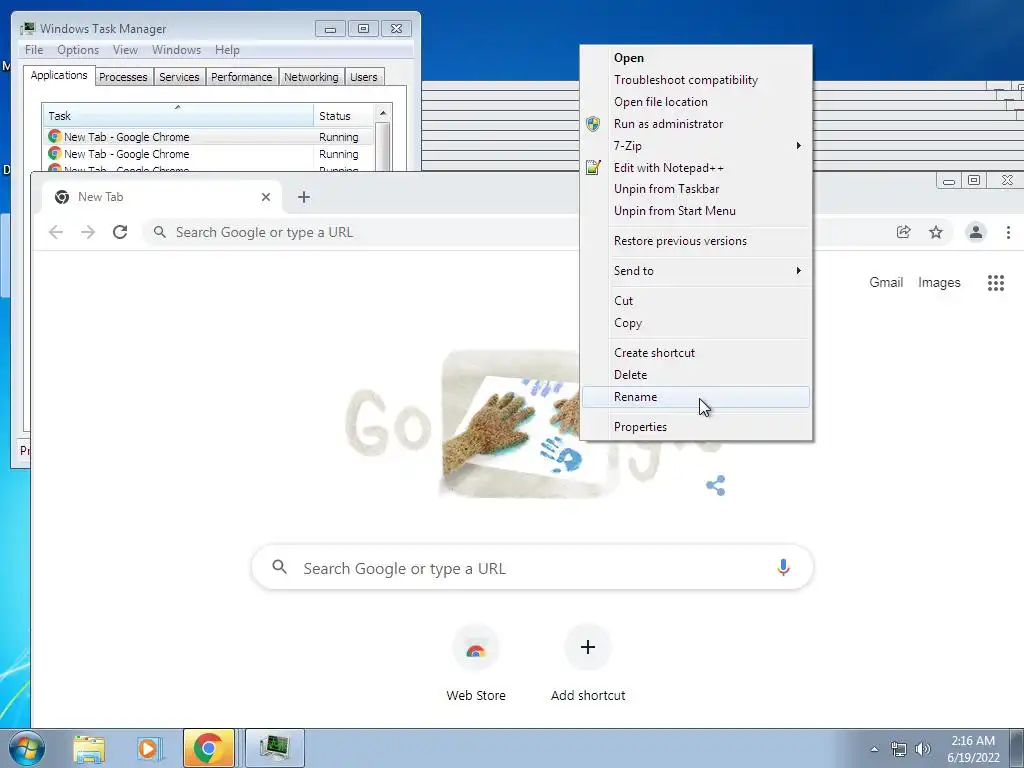
Task: Open the Task Manager Options menu
Action: [x=78, y=50]
